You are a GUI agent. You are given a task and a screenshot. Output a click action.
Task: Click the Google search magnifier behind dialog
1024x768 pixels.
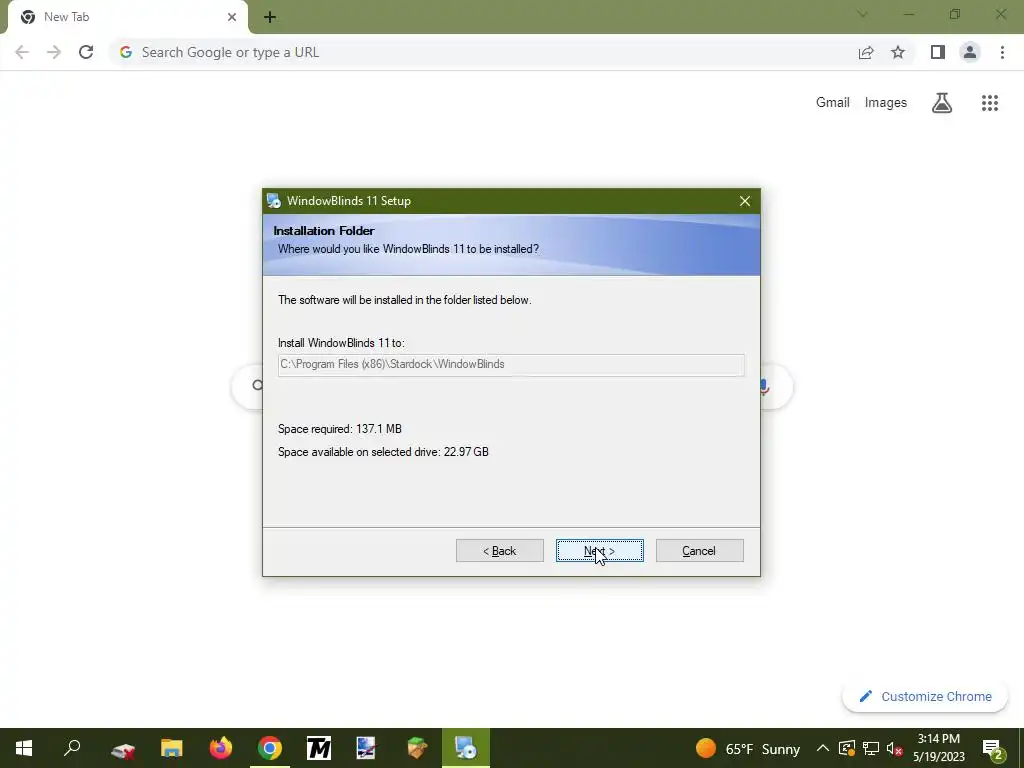coord(257,385)
